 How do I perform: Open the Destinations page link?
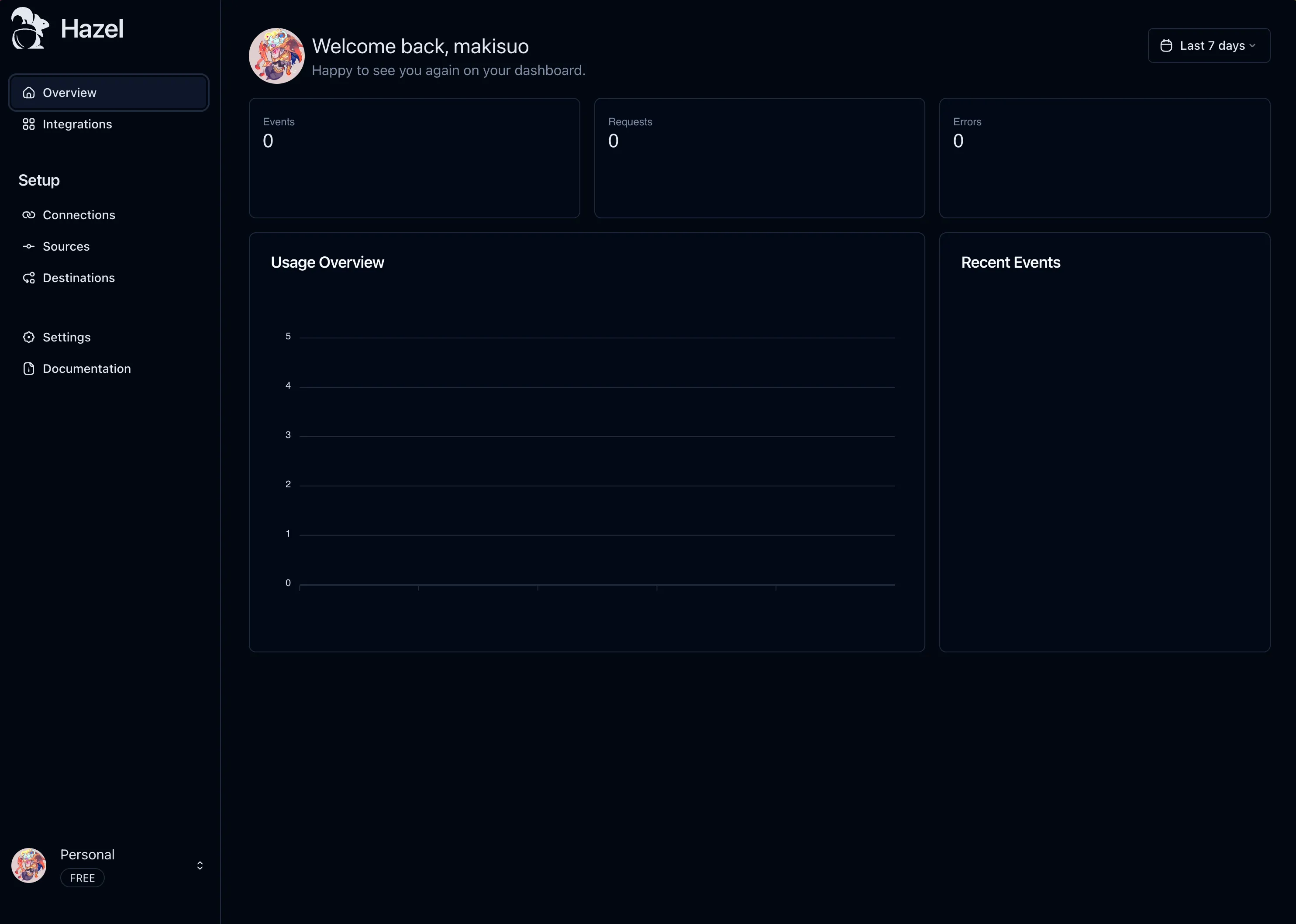click(79, 278)
